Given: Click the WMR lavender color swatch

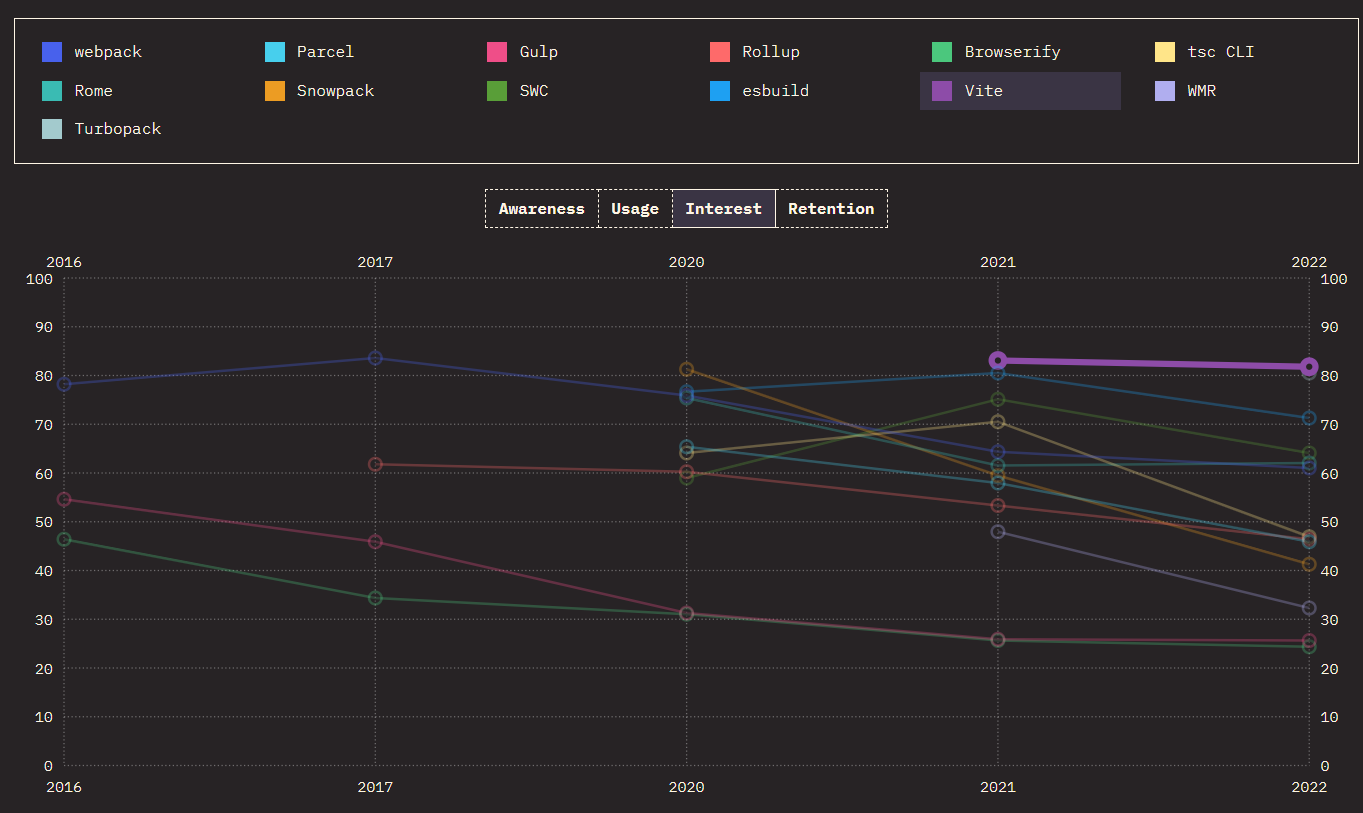Looking at the screenshot, I should pyautogui.click(x=1165, y=91).
